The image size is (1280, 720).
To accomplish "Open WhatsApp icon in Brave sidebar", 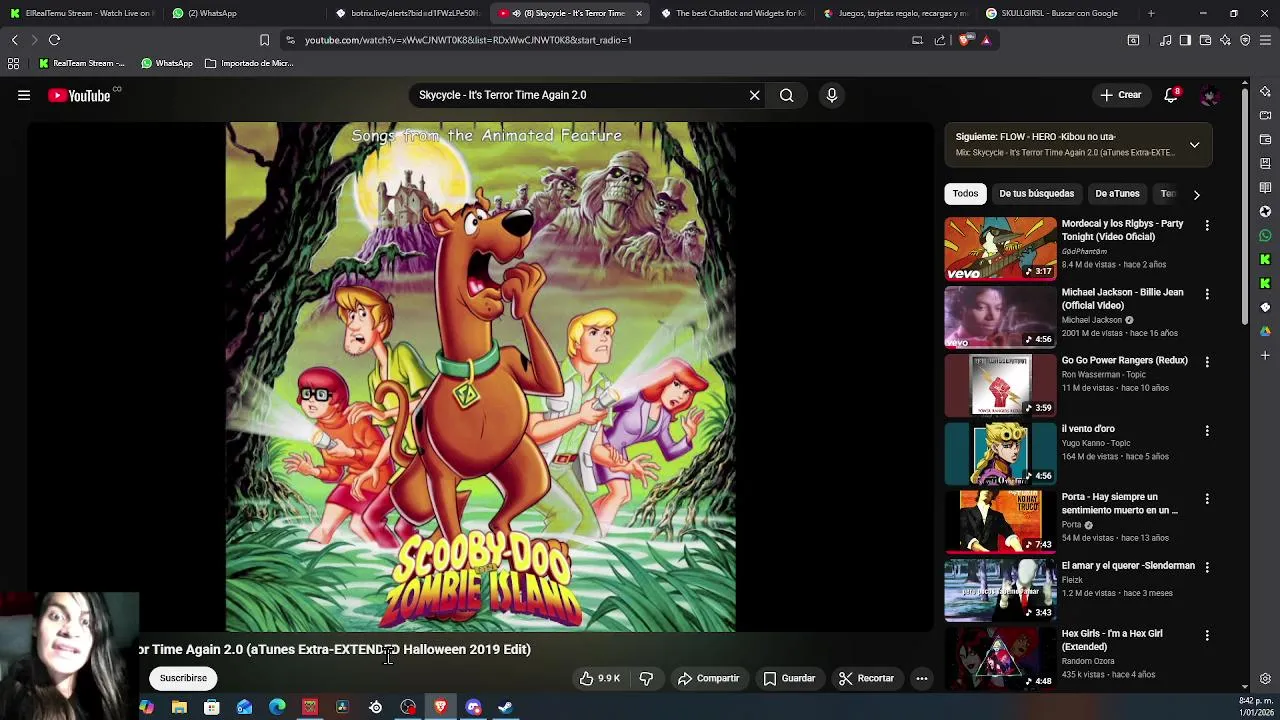I will coord(1265,236).
